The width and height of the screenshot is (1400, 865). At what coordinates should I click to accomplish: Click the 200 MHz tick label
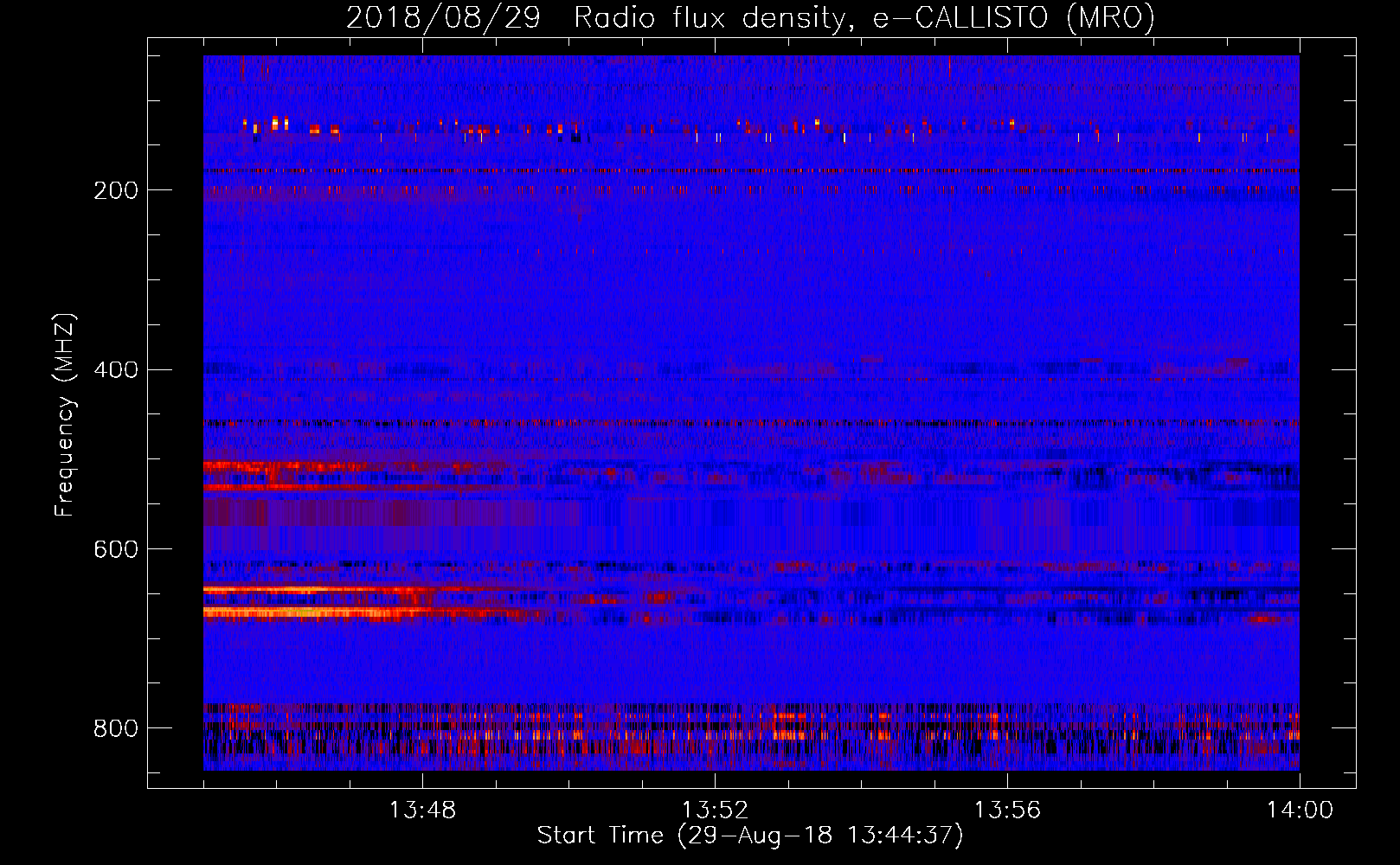coord(116,190)
